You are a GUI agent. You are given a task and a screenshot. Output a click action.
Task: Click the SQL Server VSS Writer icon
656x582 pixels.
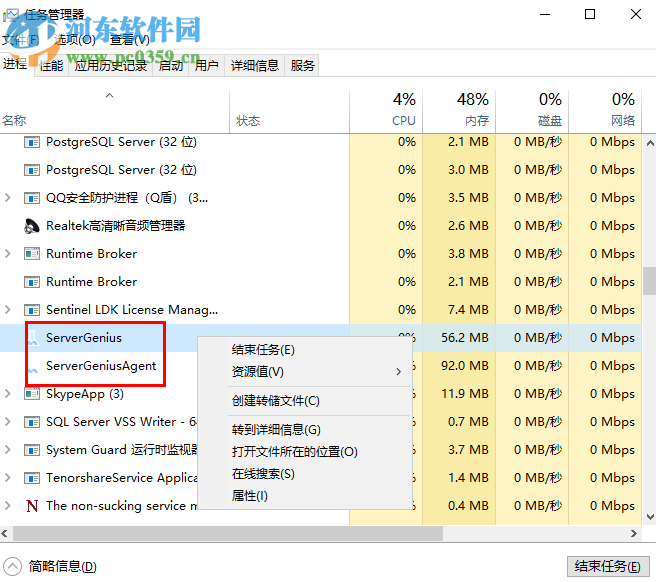[32, 422]
